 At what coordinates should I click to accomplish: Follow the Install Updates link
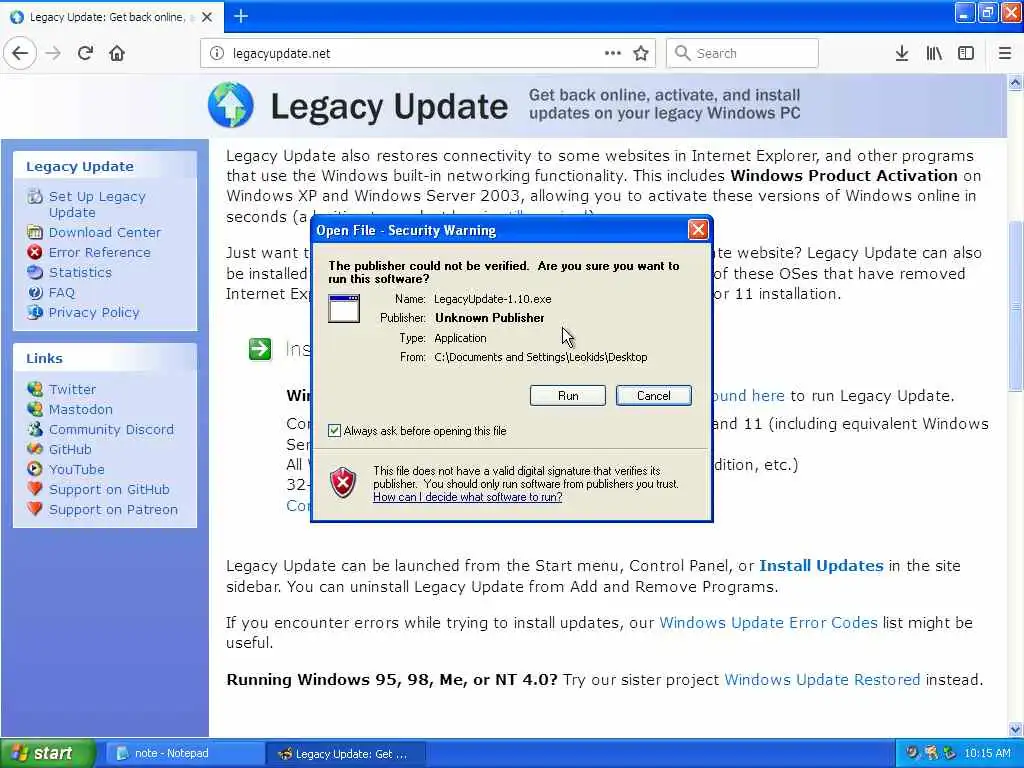point(821,566)
